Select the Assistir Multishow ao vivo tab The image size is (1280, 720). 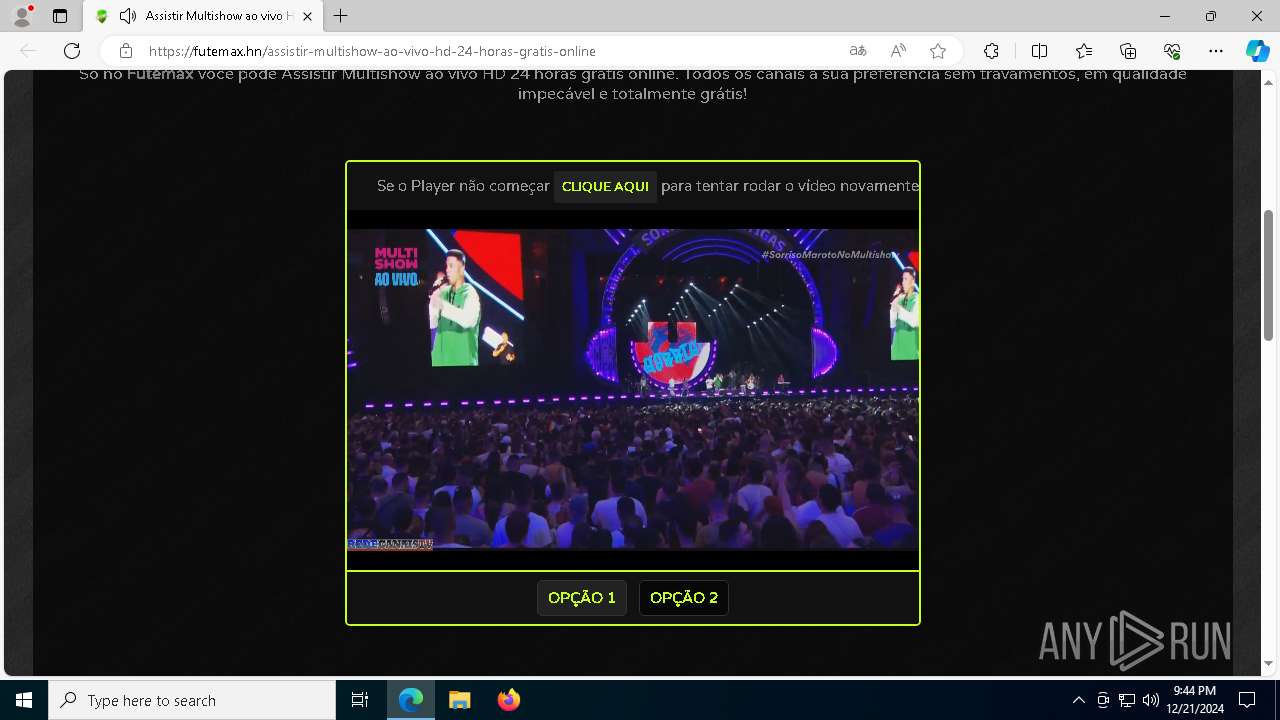coord(204,16)
